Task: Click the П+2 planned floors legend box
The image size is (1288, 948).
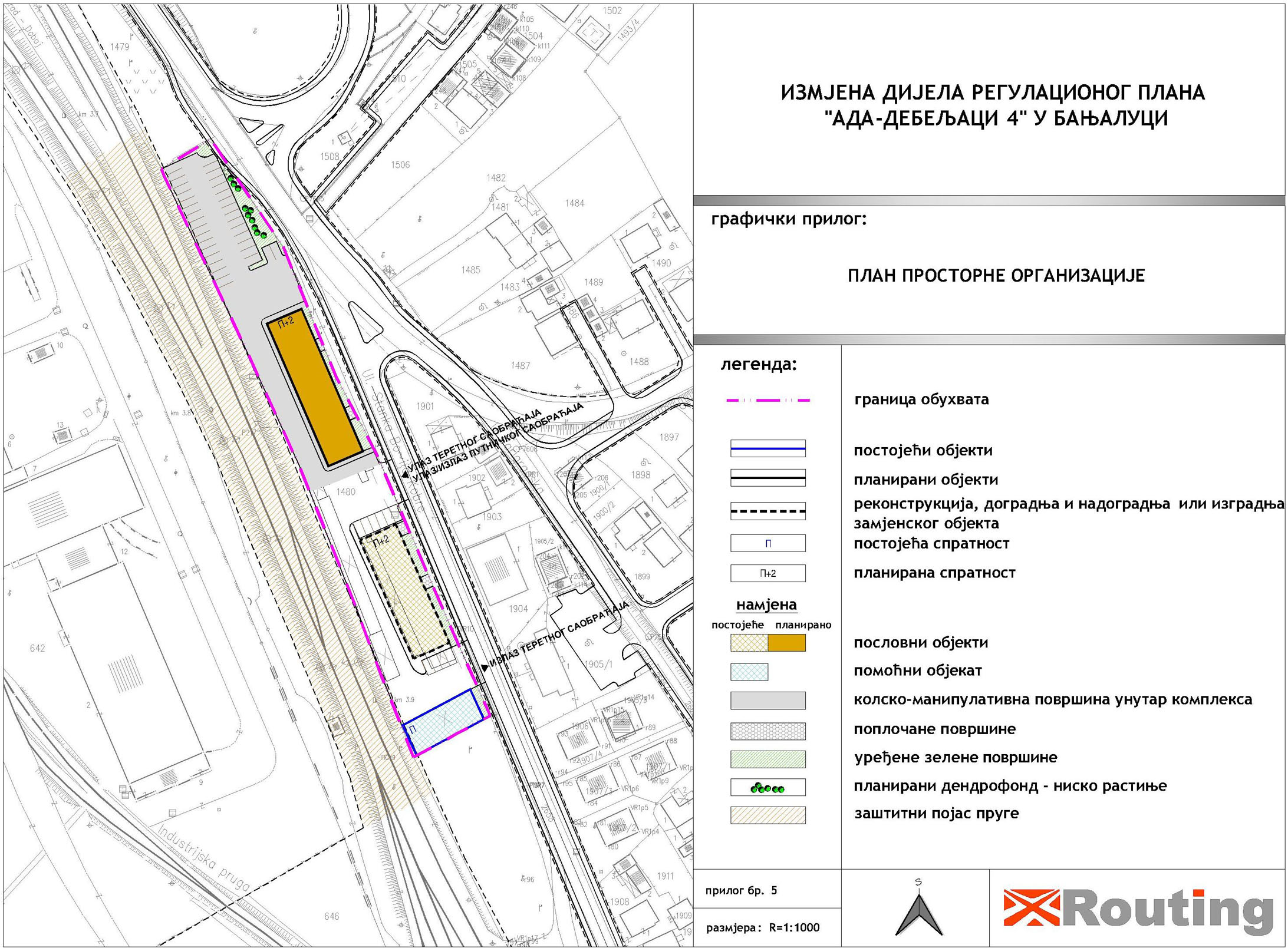Action: [767, 573]
